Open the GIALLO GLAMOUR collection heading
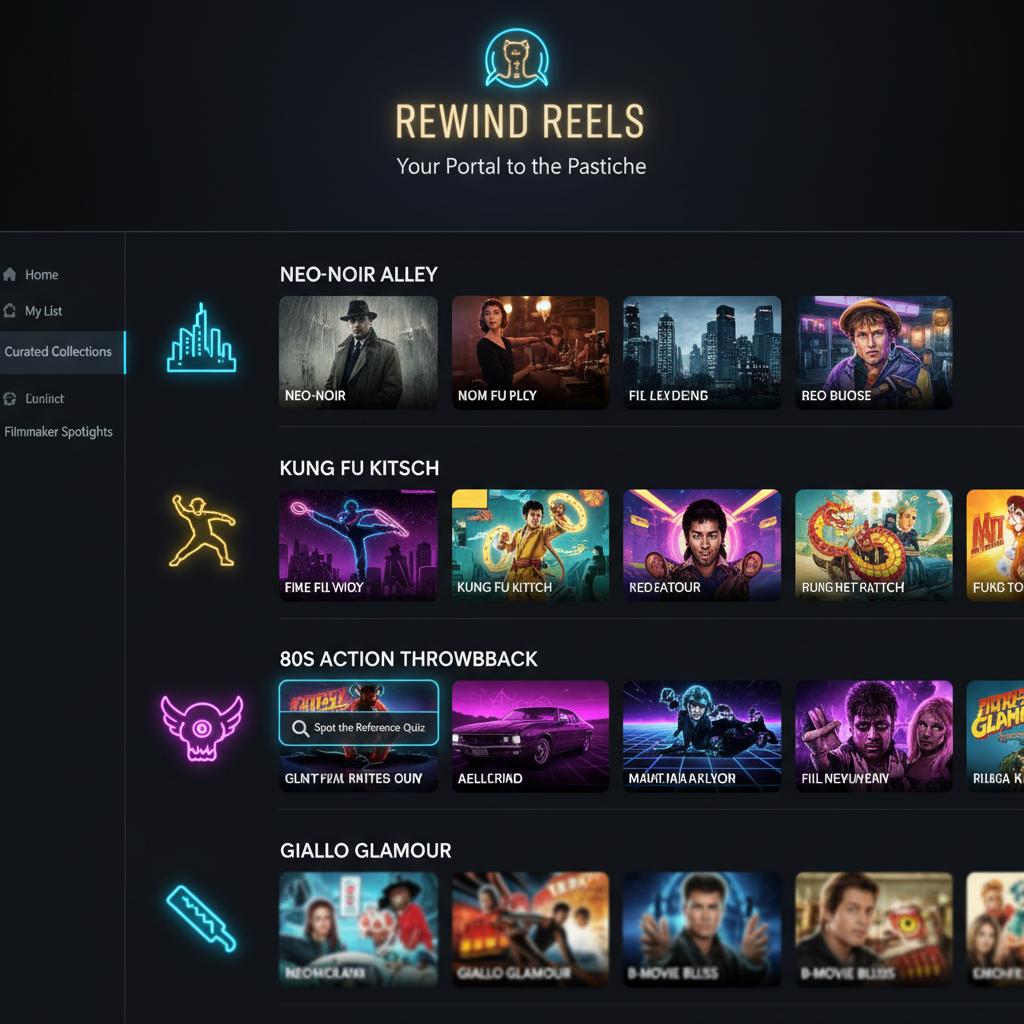Image resolution: width=1024 pixels, height=1024 pixels. click(x=366, y=850)
